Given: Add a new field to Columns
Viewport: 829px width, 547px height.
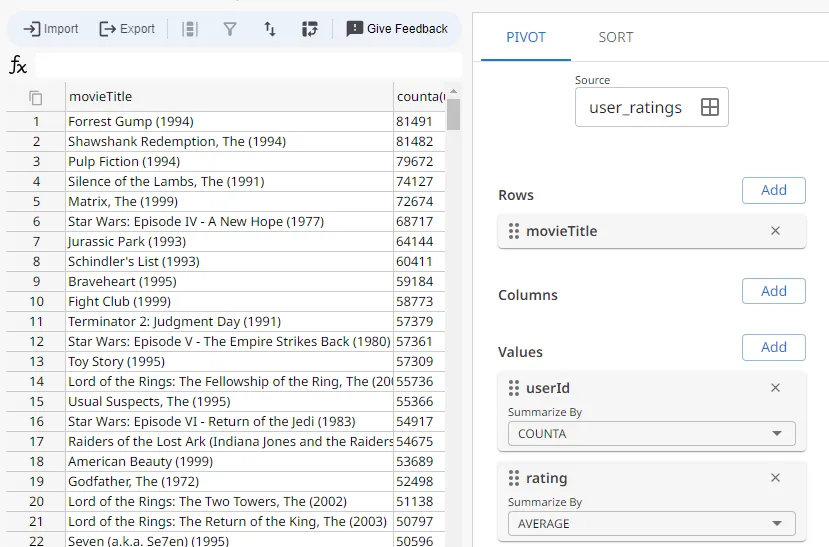Looking at the screenshot, I should point(773,291).
